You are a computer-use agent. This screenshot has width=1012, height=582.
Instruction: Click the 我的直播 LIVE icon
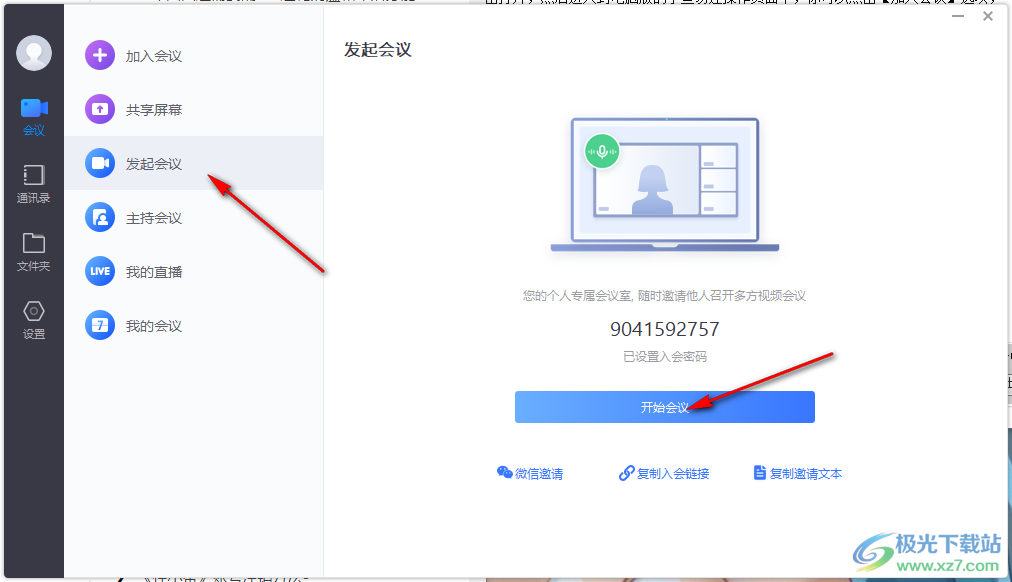click(100, 272)
